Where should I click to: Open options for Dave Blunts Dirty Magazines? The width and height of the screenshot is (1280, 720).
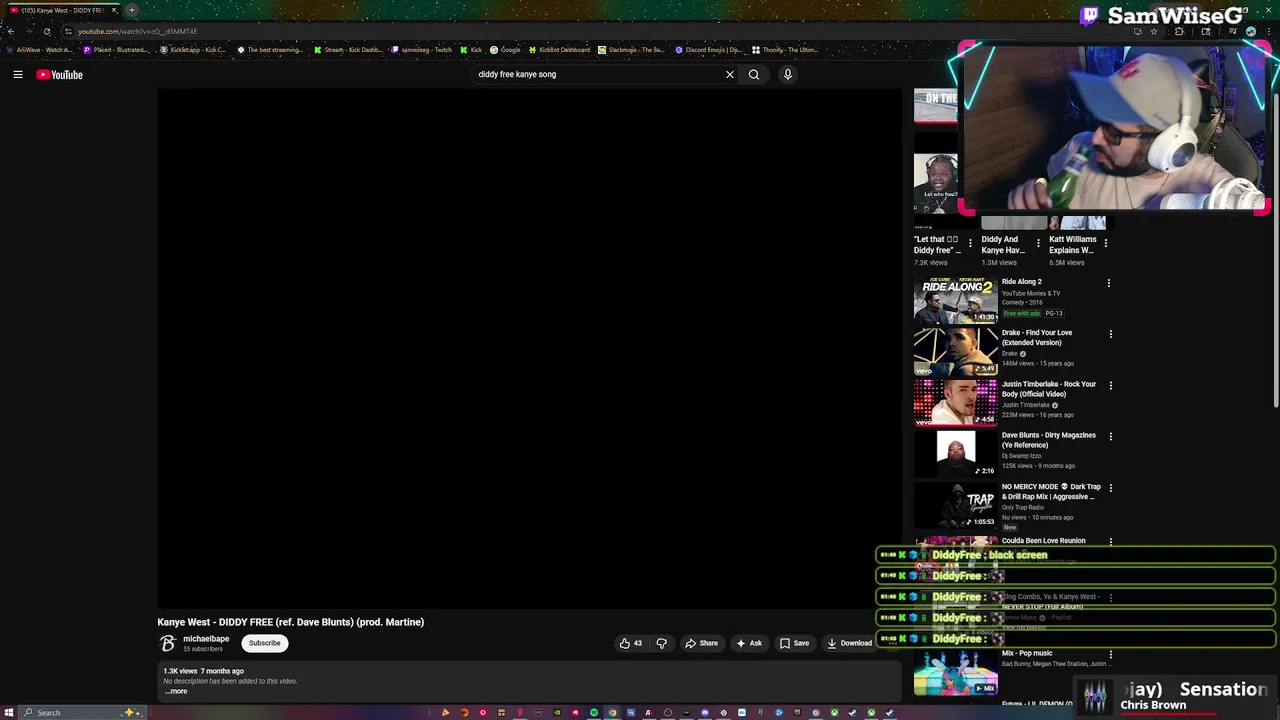point(1109,436)
